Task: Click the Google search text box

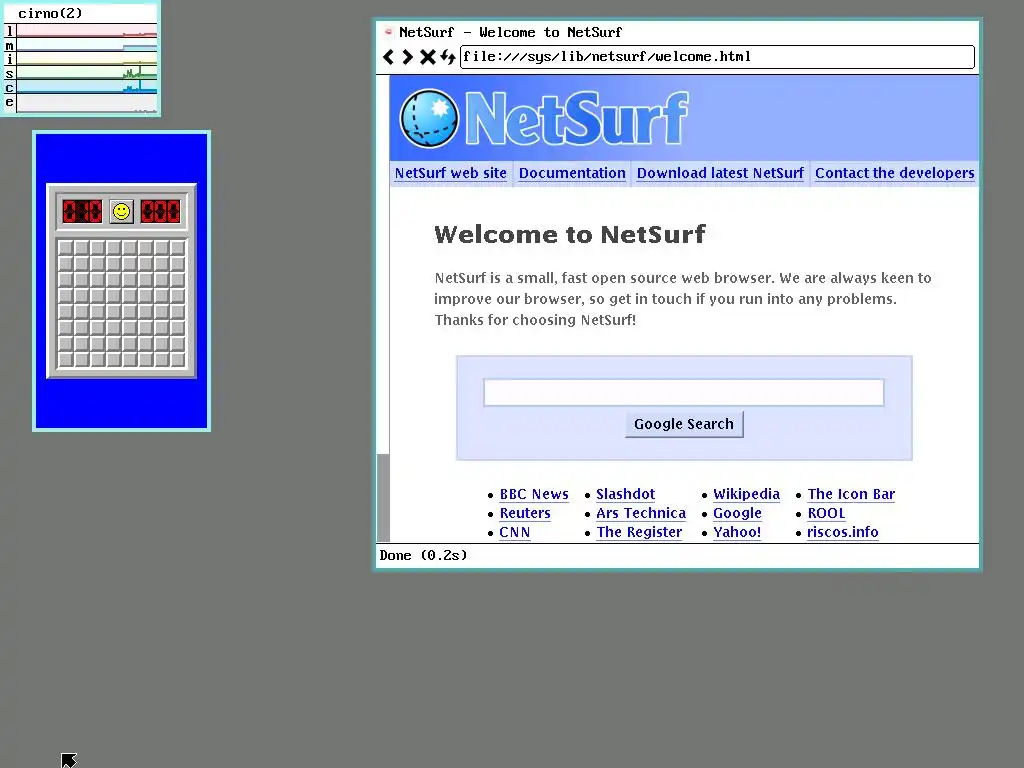Action: [x=684, y=392]
